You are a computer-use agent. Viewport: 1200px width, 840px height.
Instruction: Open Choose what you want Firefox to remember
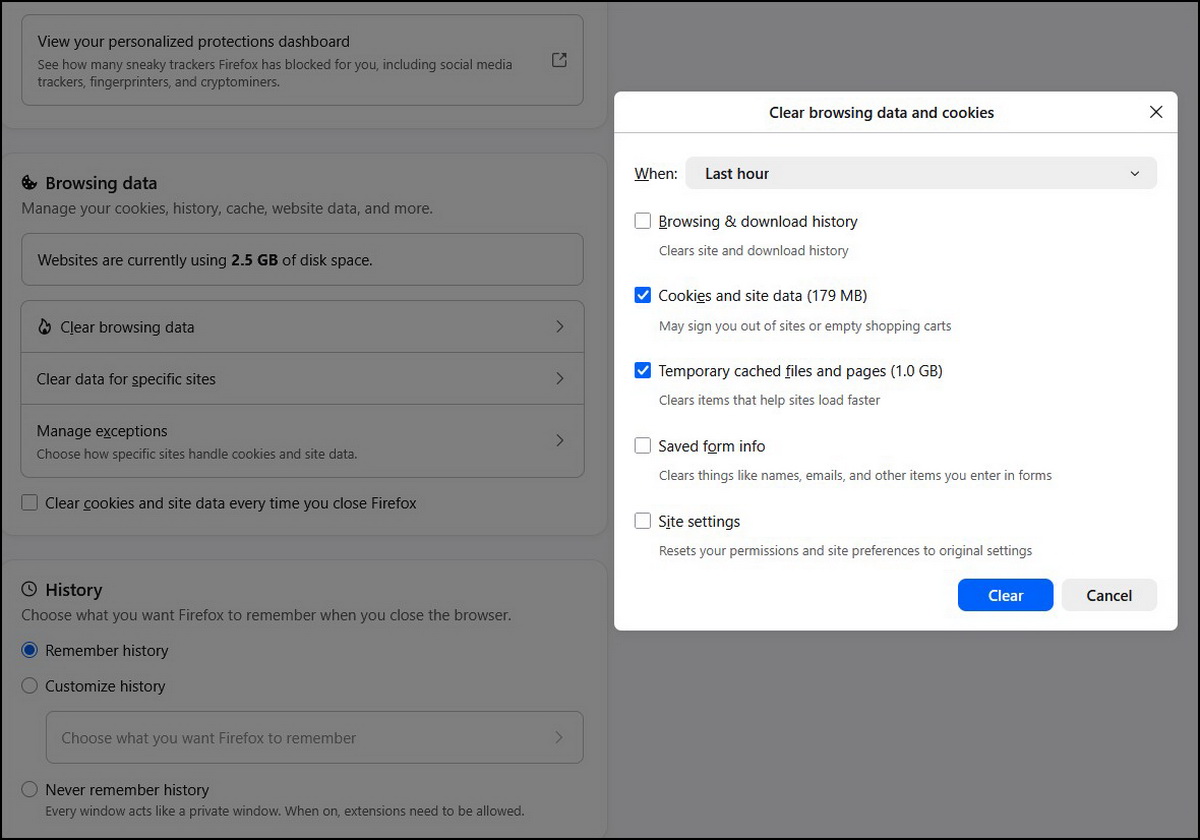pyautogui.click(x=314, y=738)
